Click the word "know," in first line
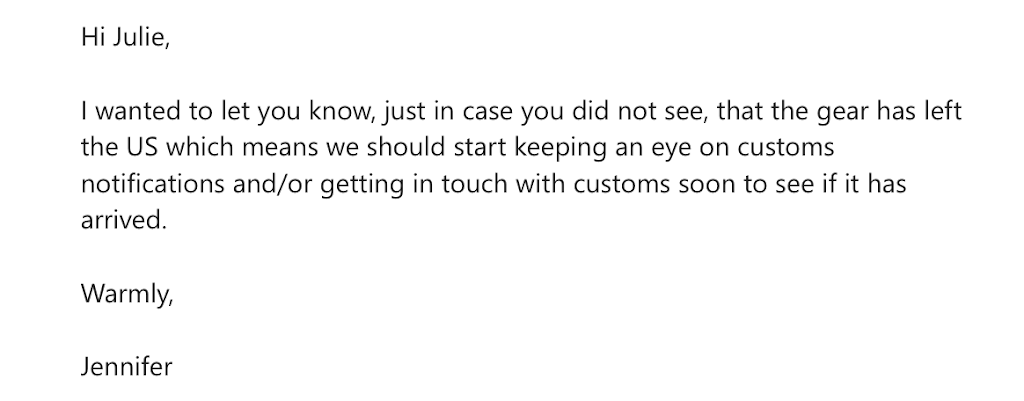Viewport: 1024px width, 401px height. (x=348, y=112)
